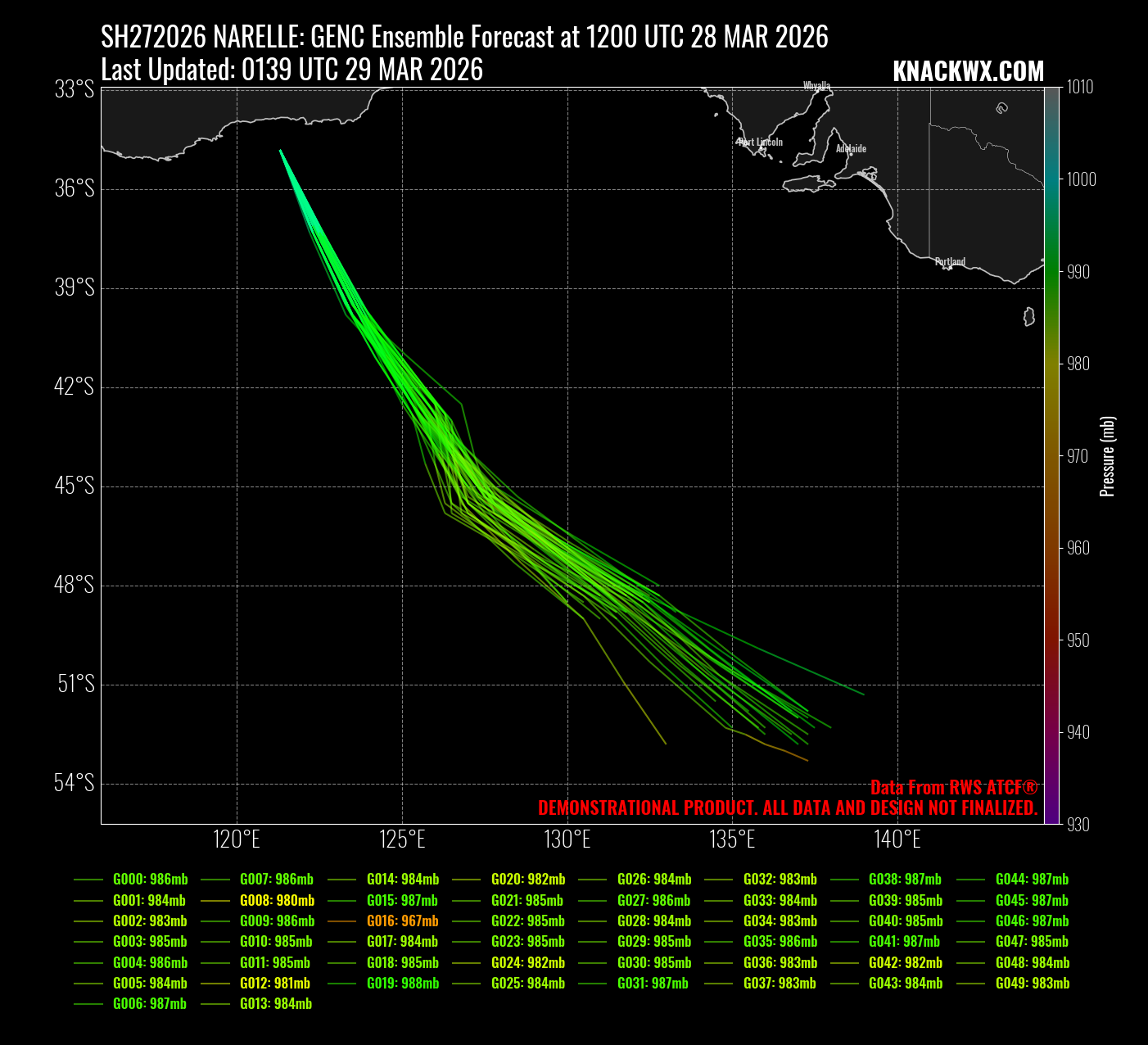Click the KNACKWX.COM watermark text
The image size is (1148, 1045).
pyautogui.click(x=968, y=72)
